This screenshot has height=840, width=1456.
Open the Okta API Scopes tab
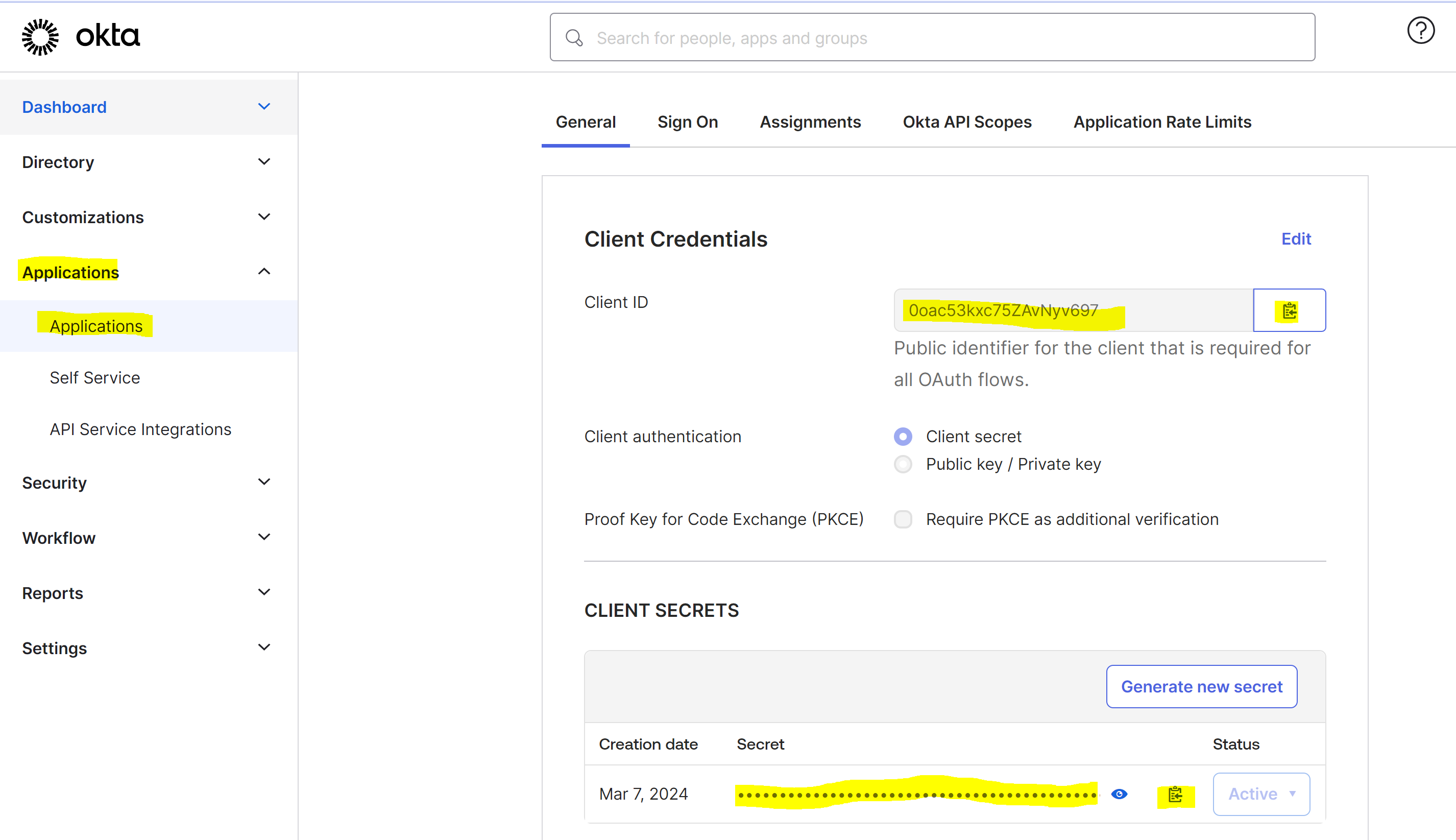tap(966, 122)
